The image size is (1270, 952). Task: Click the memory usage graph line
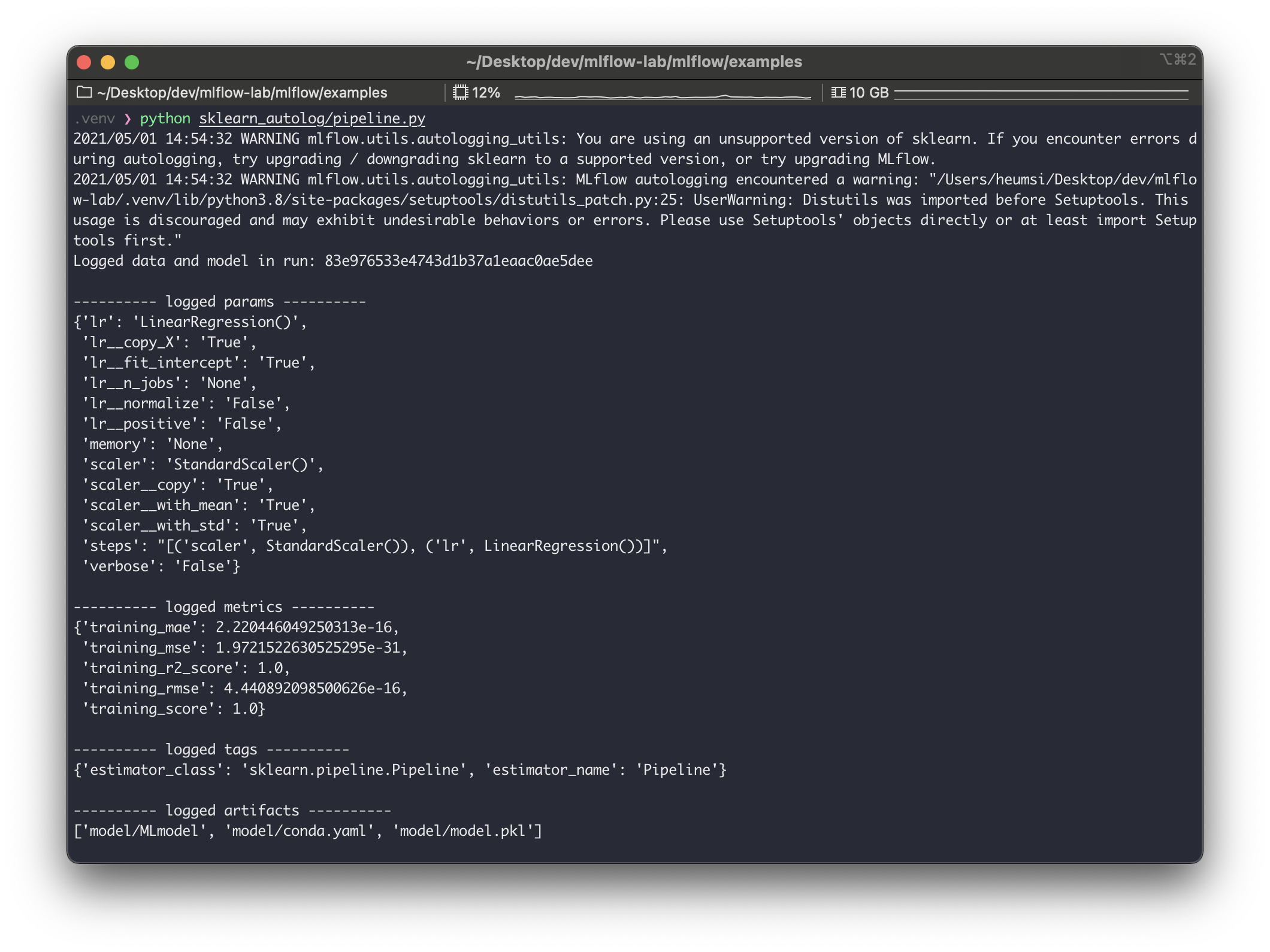point(1041,92)
